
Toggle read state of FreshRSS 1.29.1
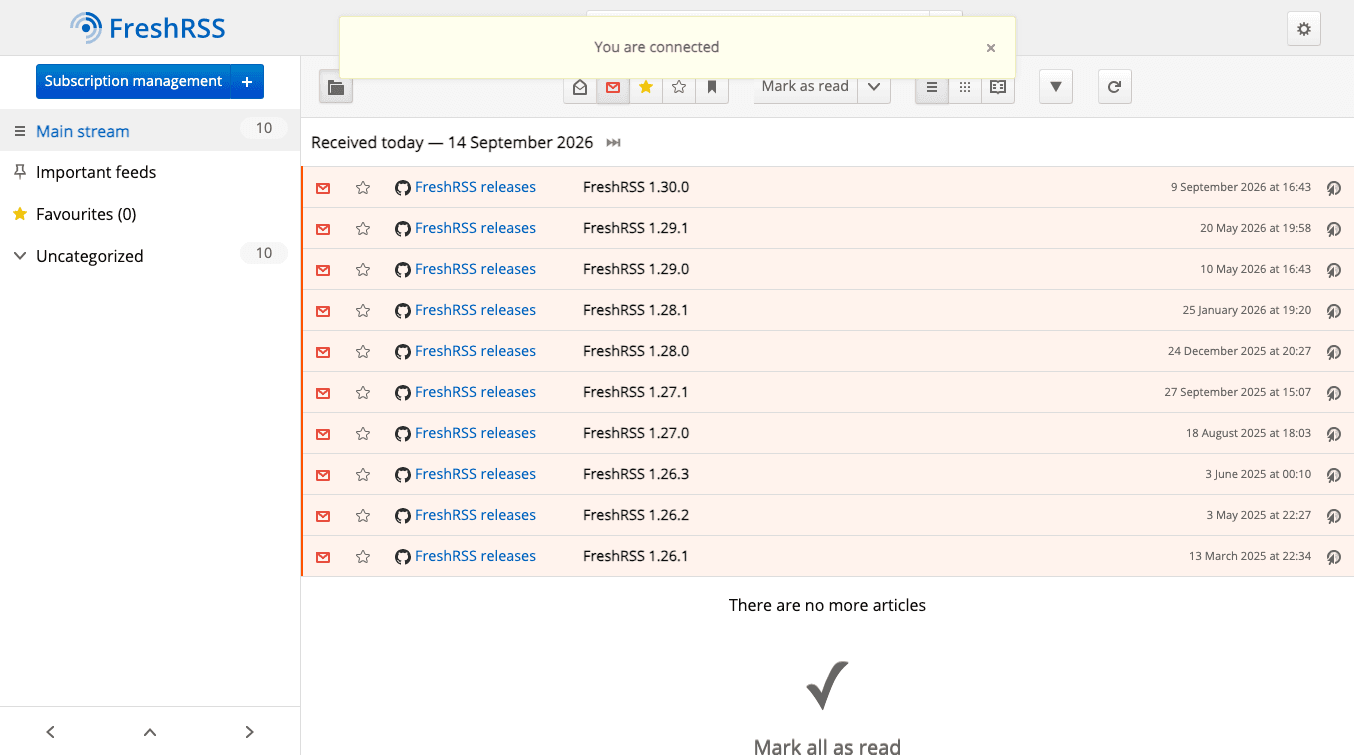(323, 229)
